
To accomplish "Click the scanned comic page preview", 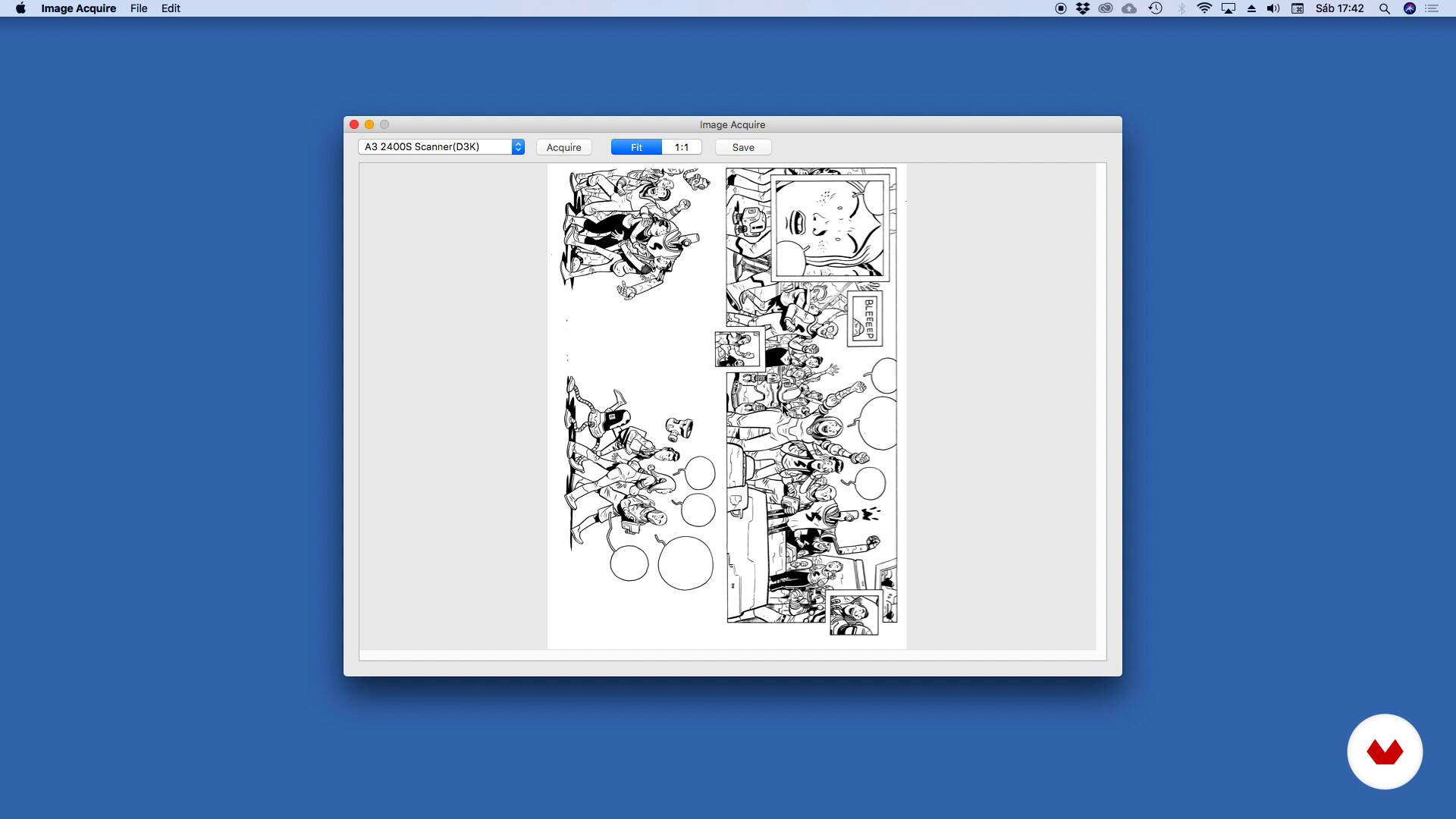I will pyautogui.click(x=726, y=406).
